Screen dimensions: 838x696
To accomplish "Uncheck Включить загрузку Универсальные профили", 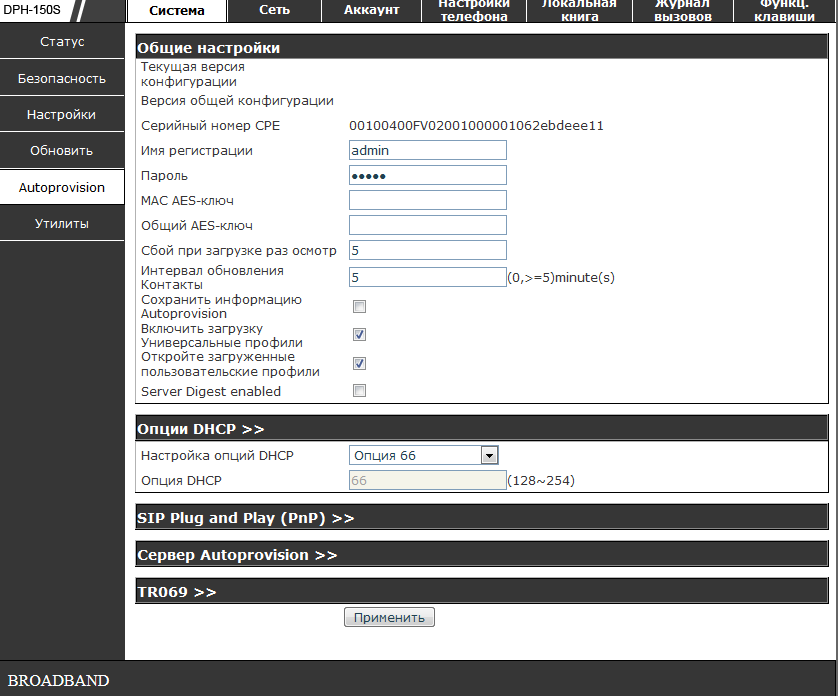I will coord(360,335).
